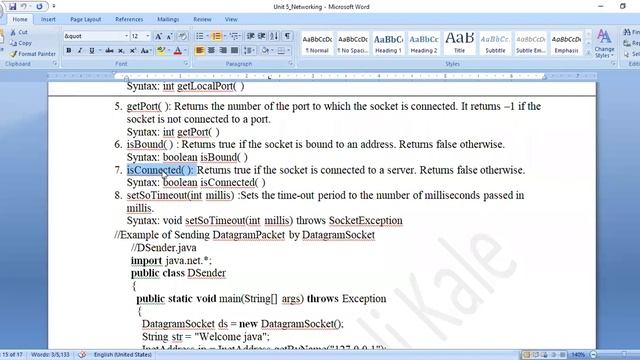Redo using the repeat arrow icon
The image size is (640, 360).
[x=39, y=7]
